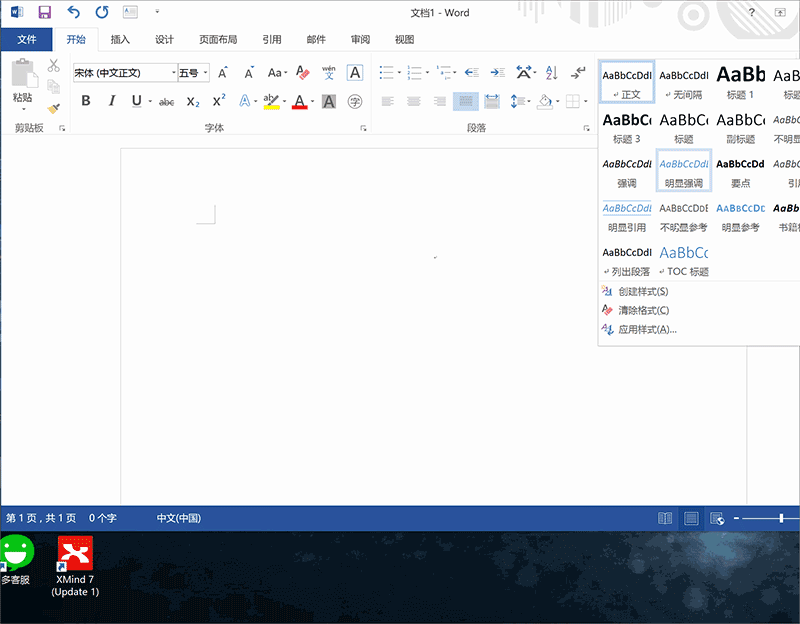Decrease indent of the paragraph

click(471, 72)
